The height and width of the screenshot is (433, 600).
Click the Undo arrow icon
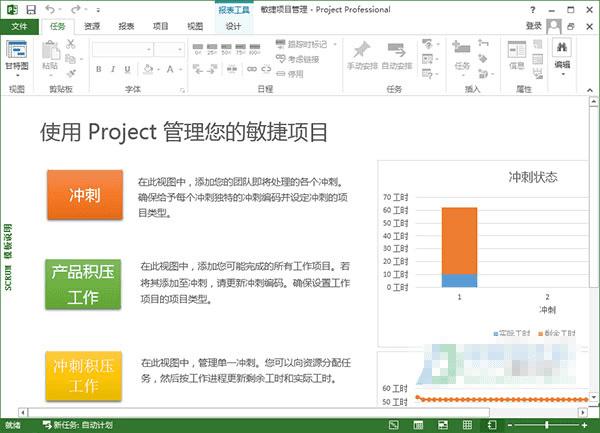[50, 9]
